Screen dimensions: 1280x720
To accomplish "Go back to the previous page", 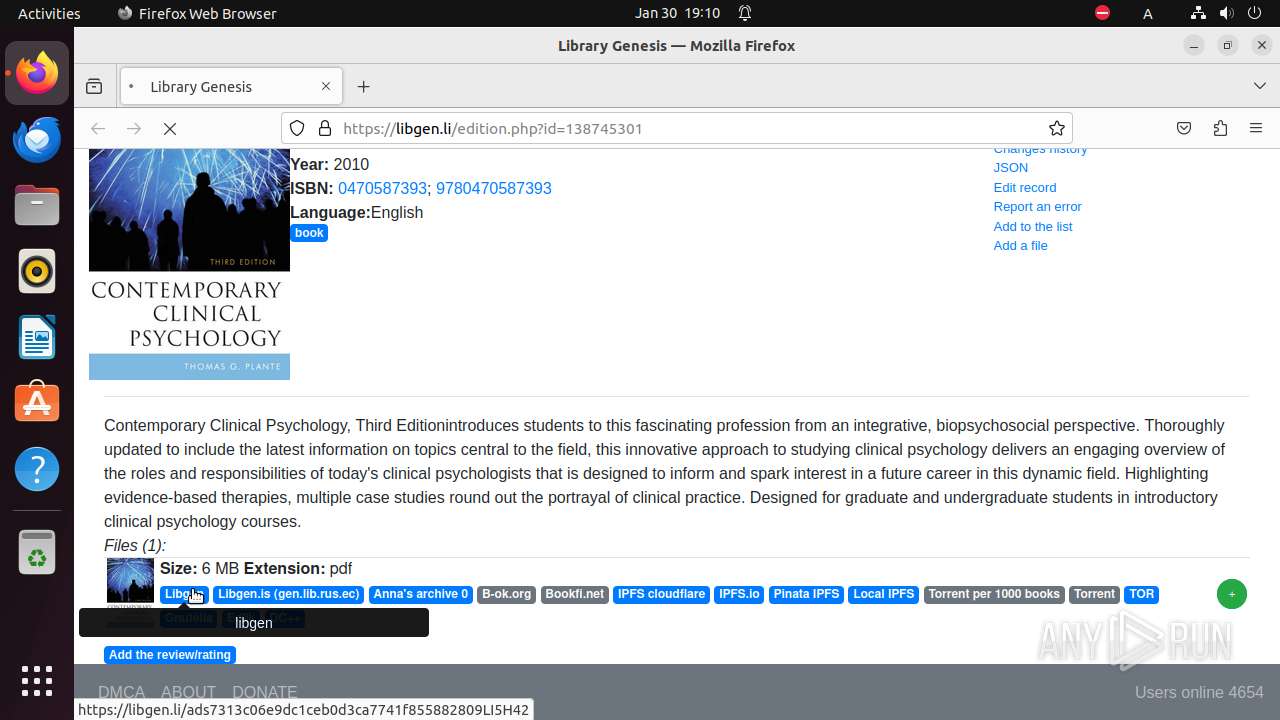I will (98, 128).
